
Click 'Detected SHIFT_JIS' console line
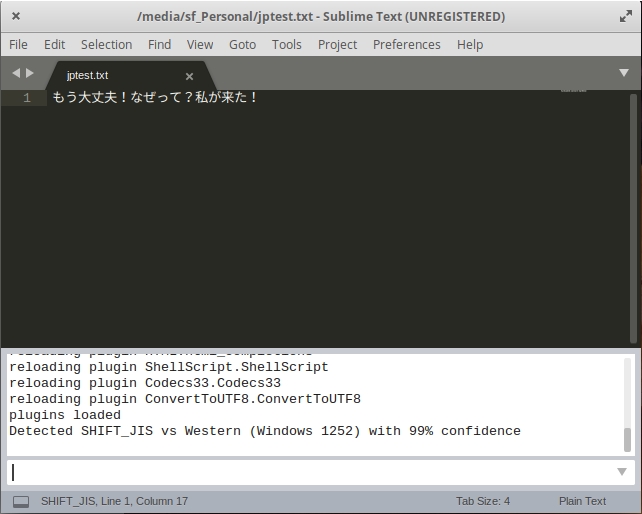pos(265,431)
